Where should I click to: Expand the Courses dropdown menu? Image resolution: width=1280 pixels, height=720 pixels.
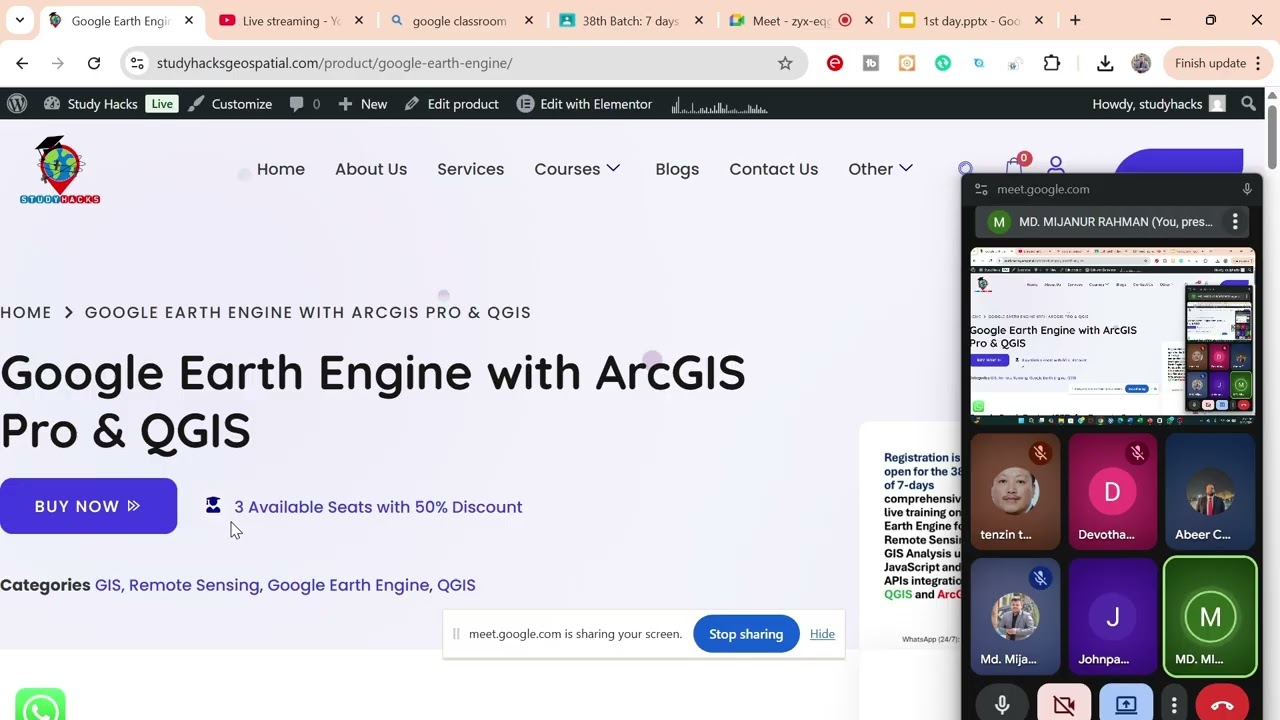point(578,169)
